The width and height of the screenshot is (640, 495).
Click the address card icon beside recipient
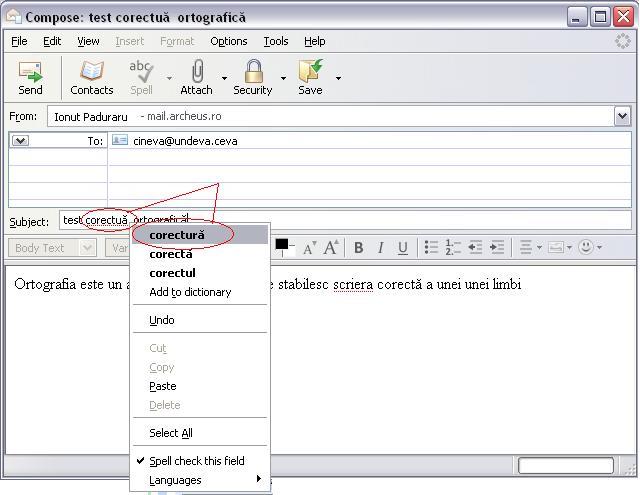point(120,140)
